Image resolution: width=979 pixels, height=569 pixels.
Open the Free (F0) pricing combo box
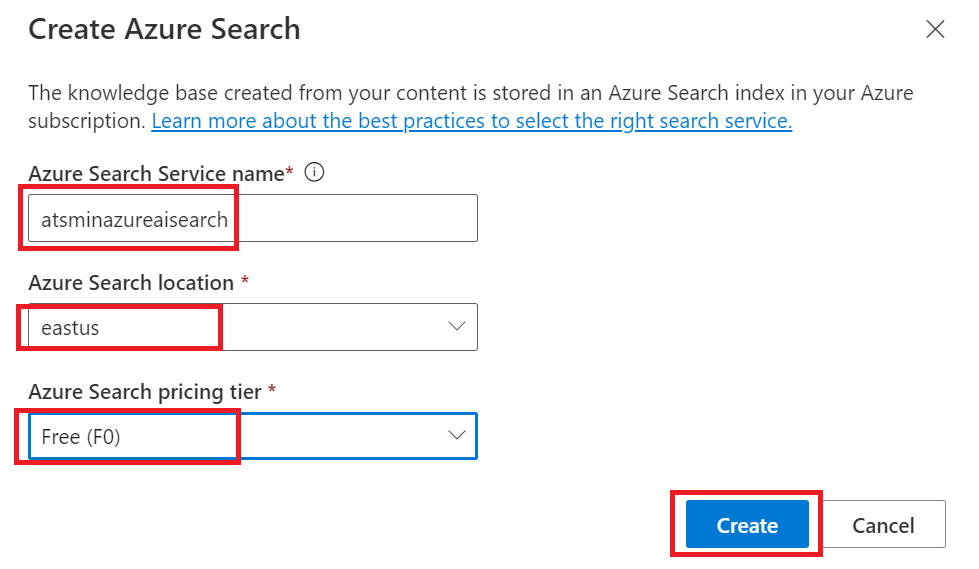(x=253, y=436)
